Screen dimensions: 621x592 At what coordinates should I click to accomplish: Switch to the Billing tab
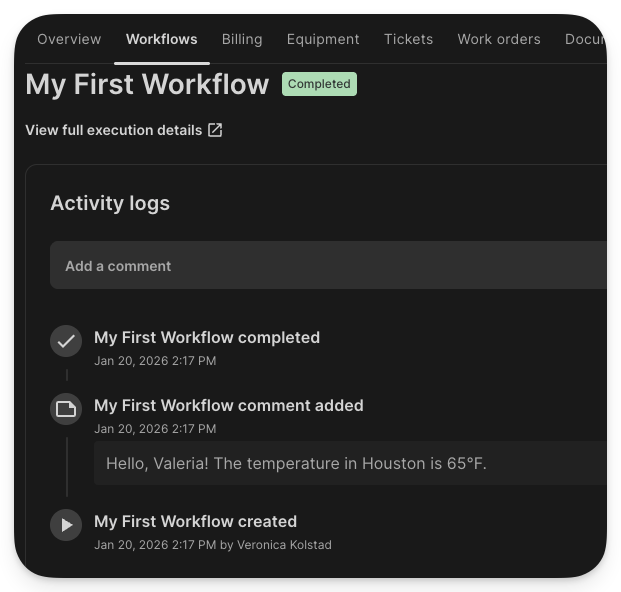coord(242,39)
